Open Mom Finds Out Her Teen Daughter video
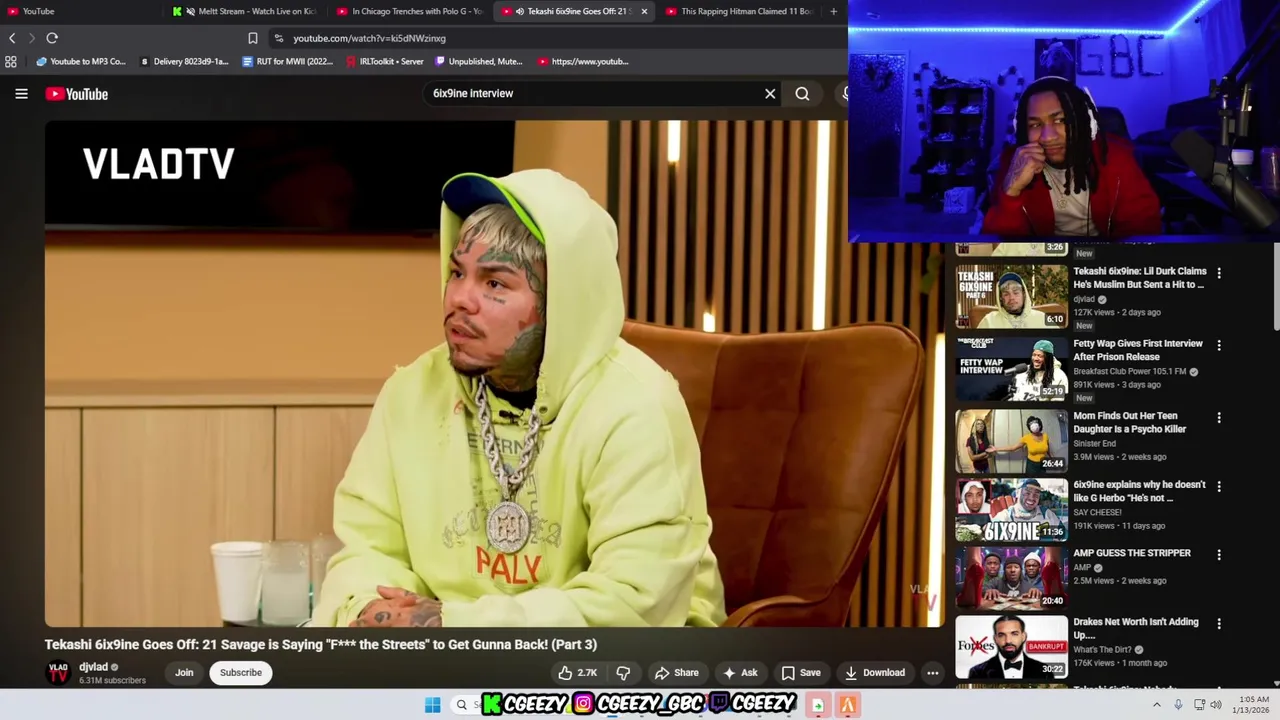The image size is (1280, 720). click(x=1011, y=440)
